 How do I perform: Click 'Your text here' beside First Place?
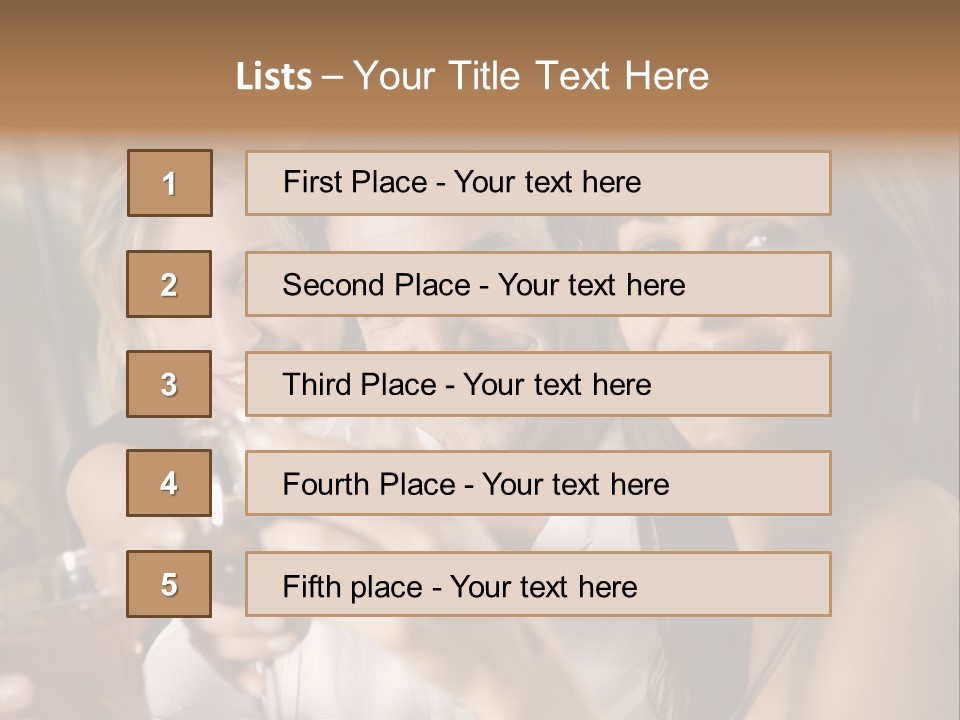(547, 182)
